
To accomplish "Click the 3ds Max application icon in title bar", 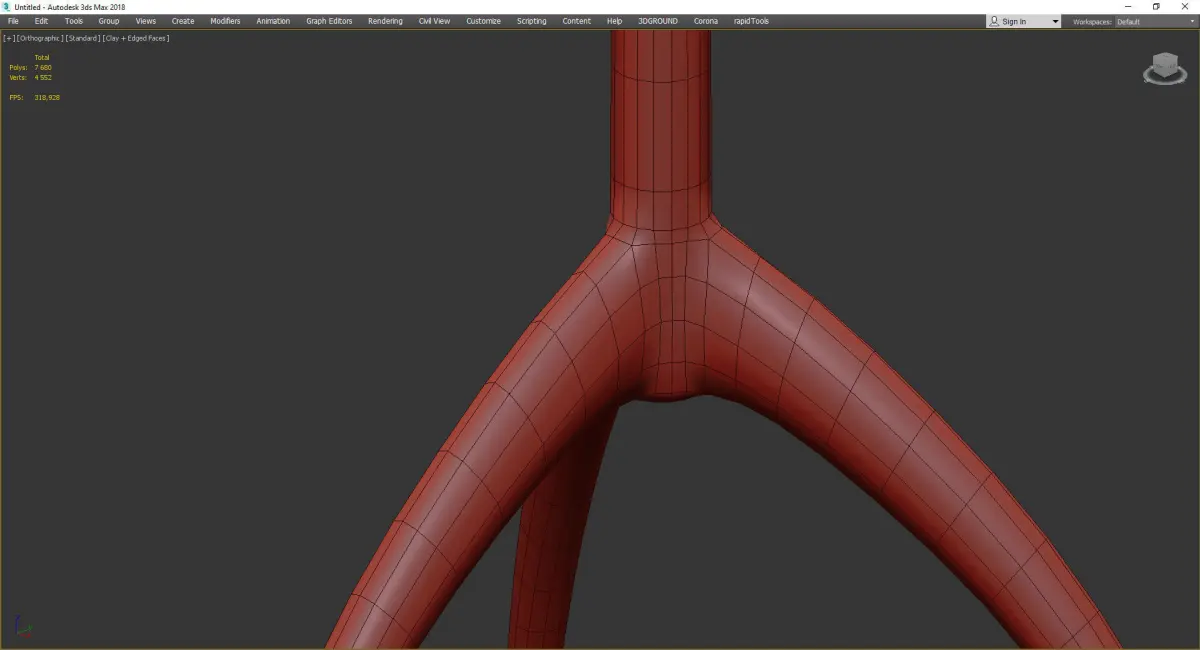I will (x=6, y=7).
